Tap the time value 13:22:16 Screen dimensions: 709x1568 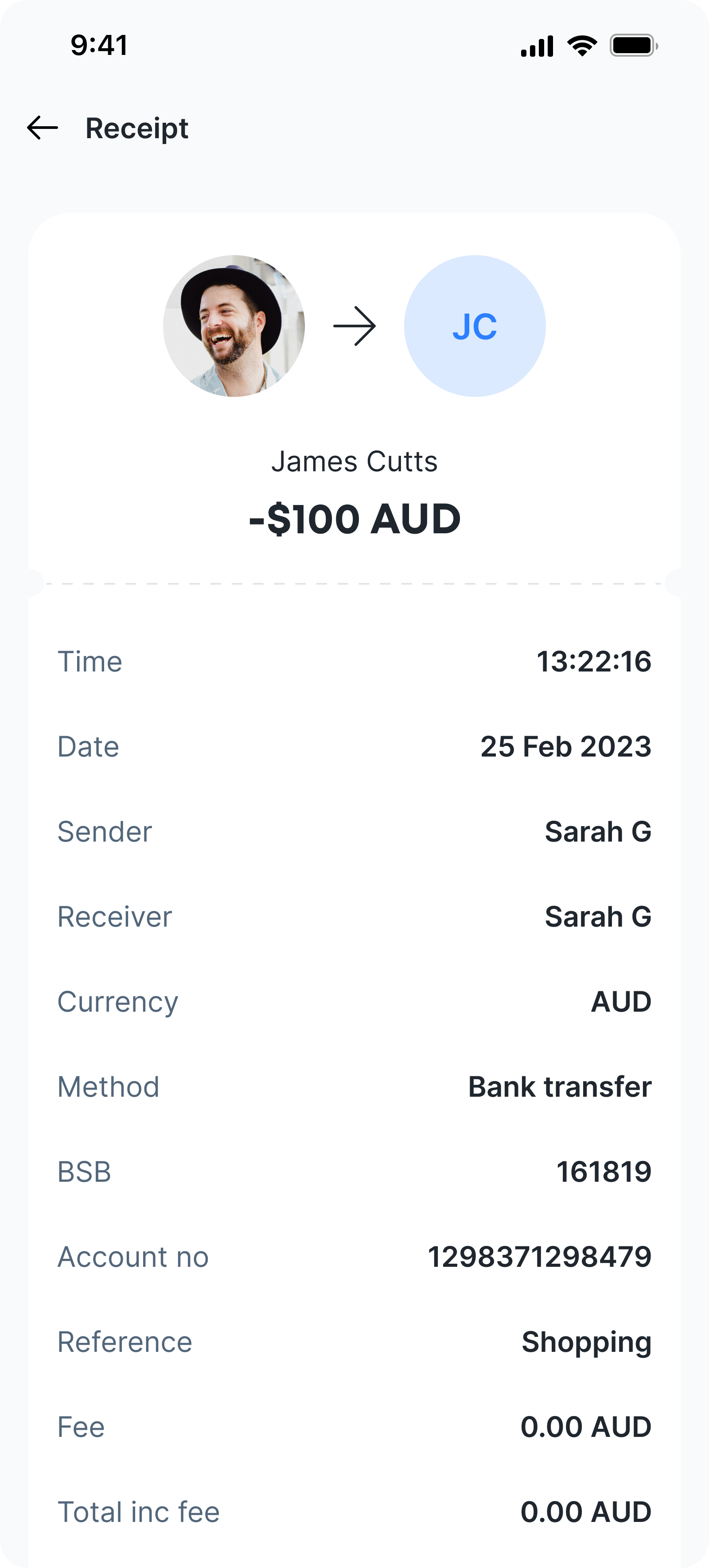pos(594,662)
